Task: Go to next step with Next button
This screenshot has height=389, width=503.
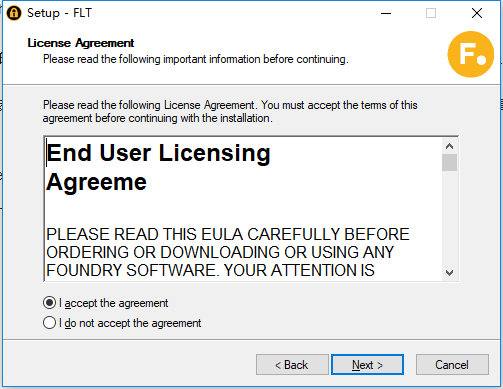Action: click(x=367, y=365)
